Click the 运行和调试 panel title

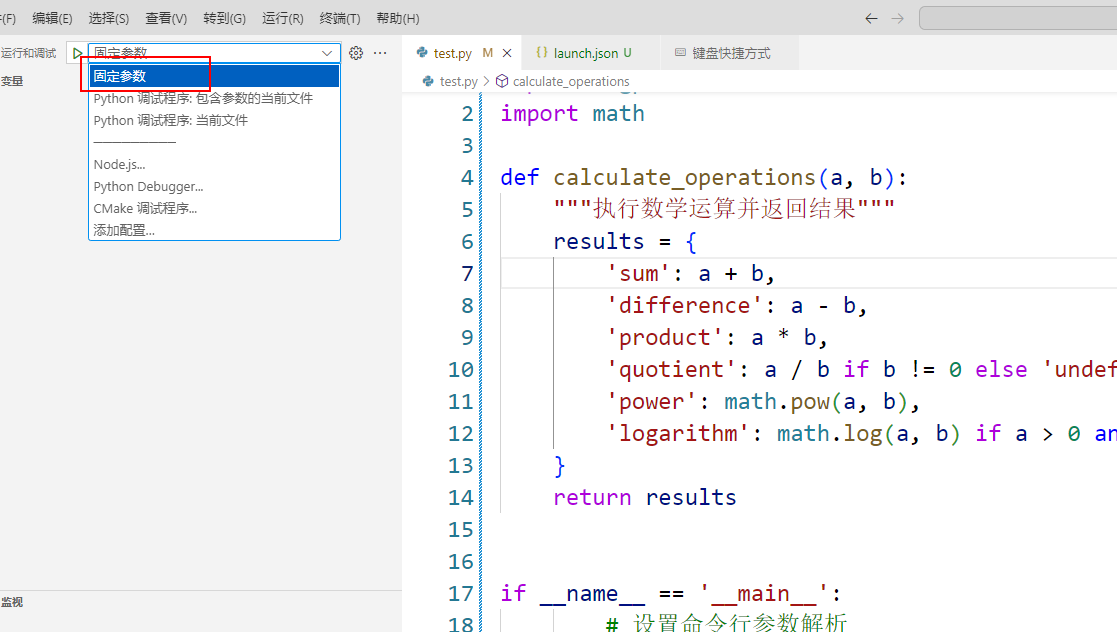coord(28,53)
